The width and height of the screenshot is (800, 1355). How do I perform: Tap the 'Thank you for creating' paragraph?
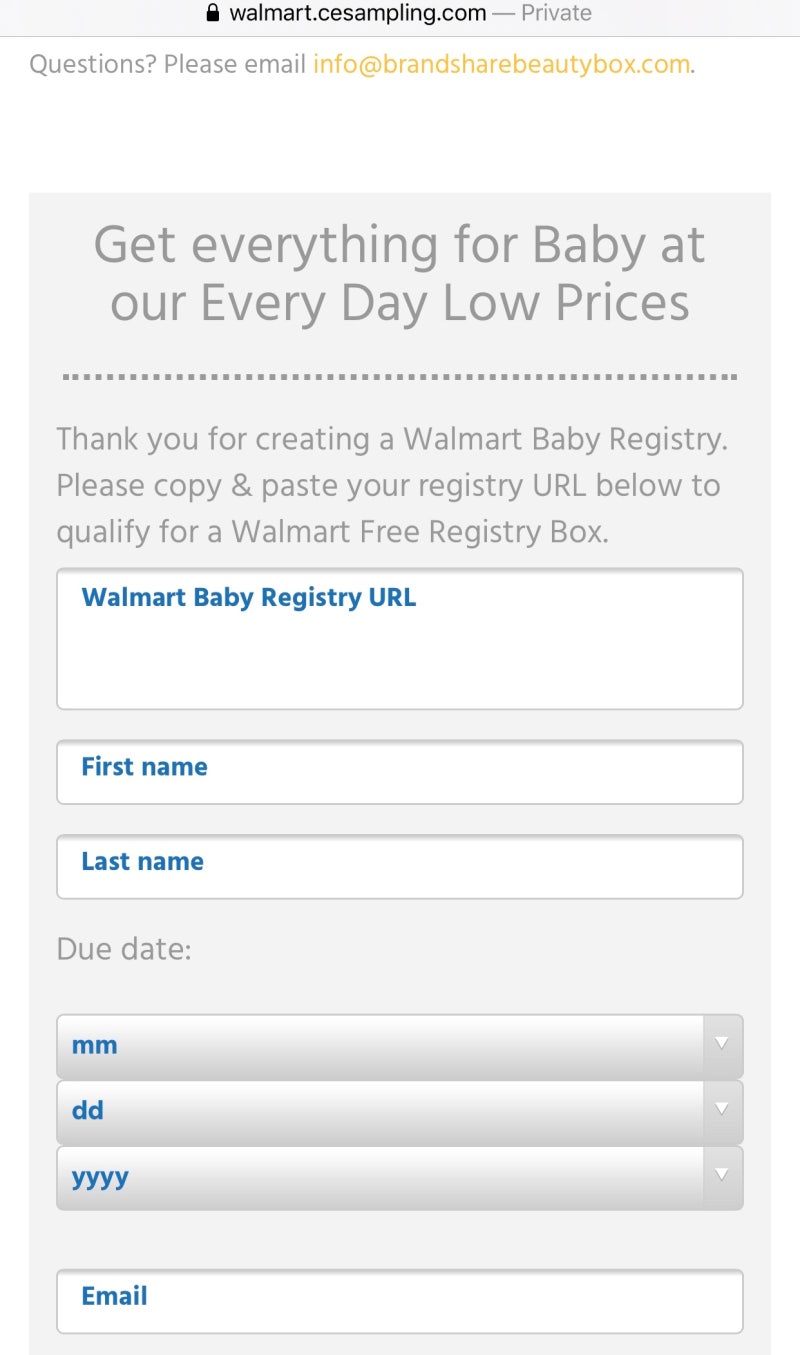coord(390,486)
